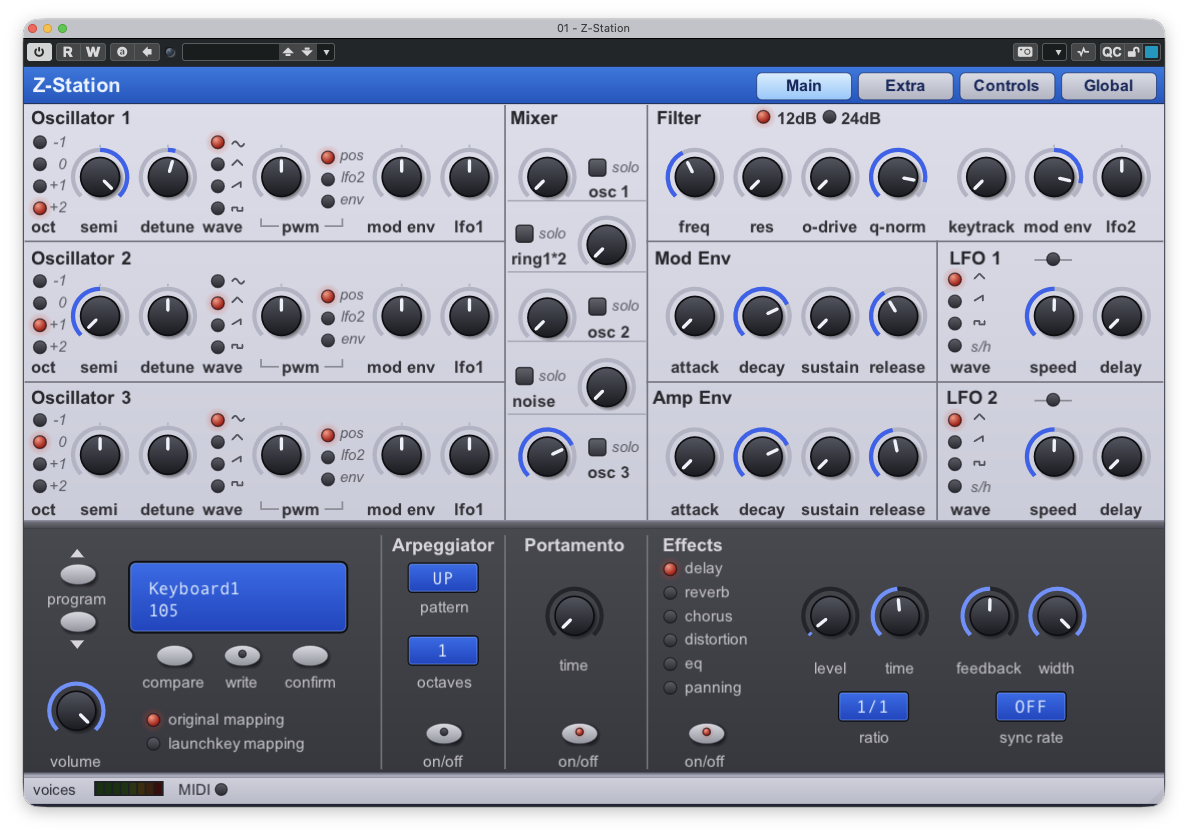Enable automation Write (W) button

click(92, 52)
